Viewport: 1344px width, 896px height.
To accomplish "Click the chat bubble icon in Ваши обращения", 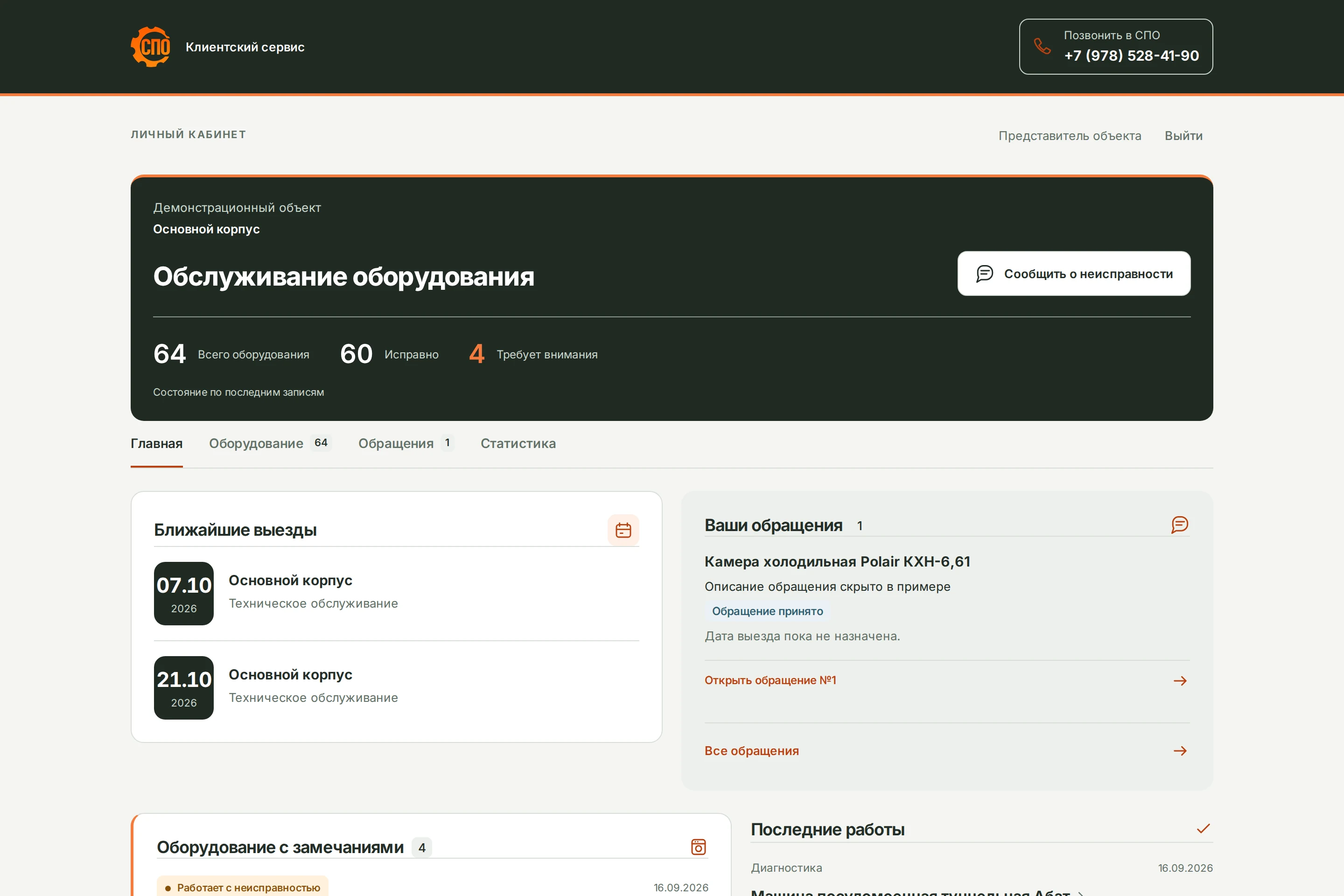I will pos(1179,525).
